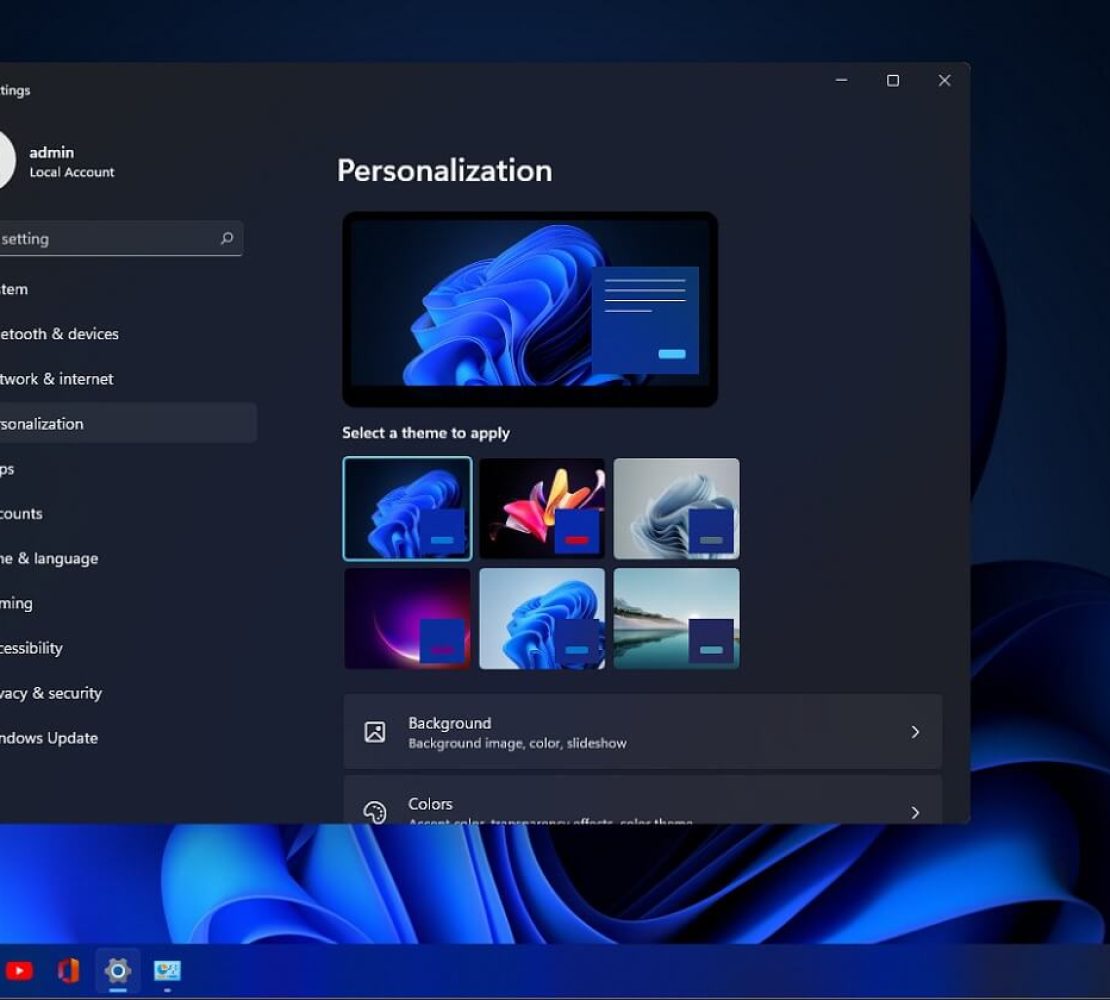Screen dimensions: 1110x1000
Task: Minimize the Settings window
Action: point(842,80)
